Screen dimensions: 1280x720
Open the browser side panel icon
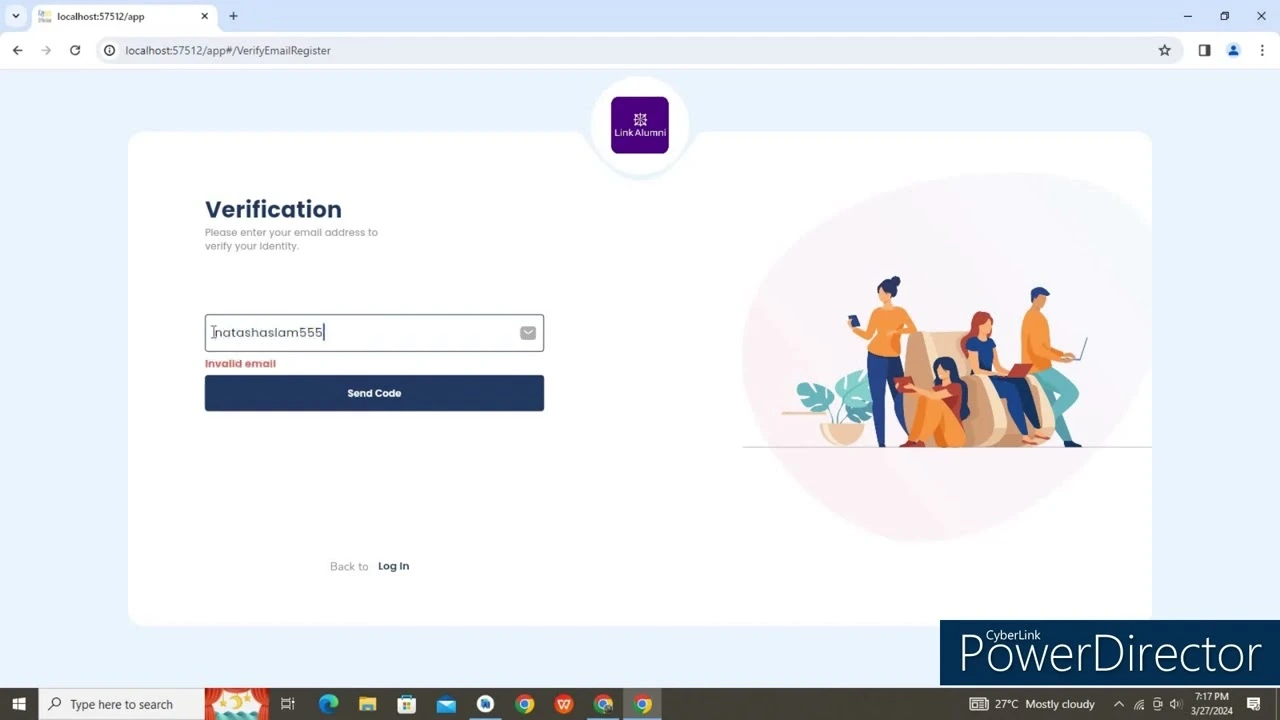[1204, 50]
